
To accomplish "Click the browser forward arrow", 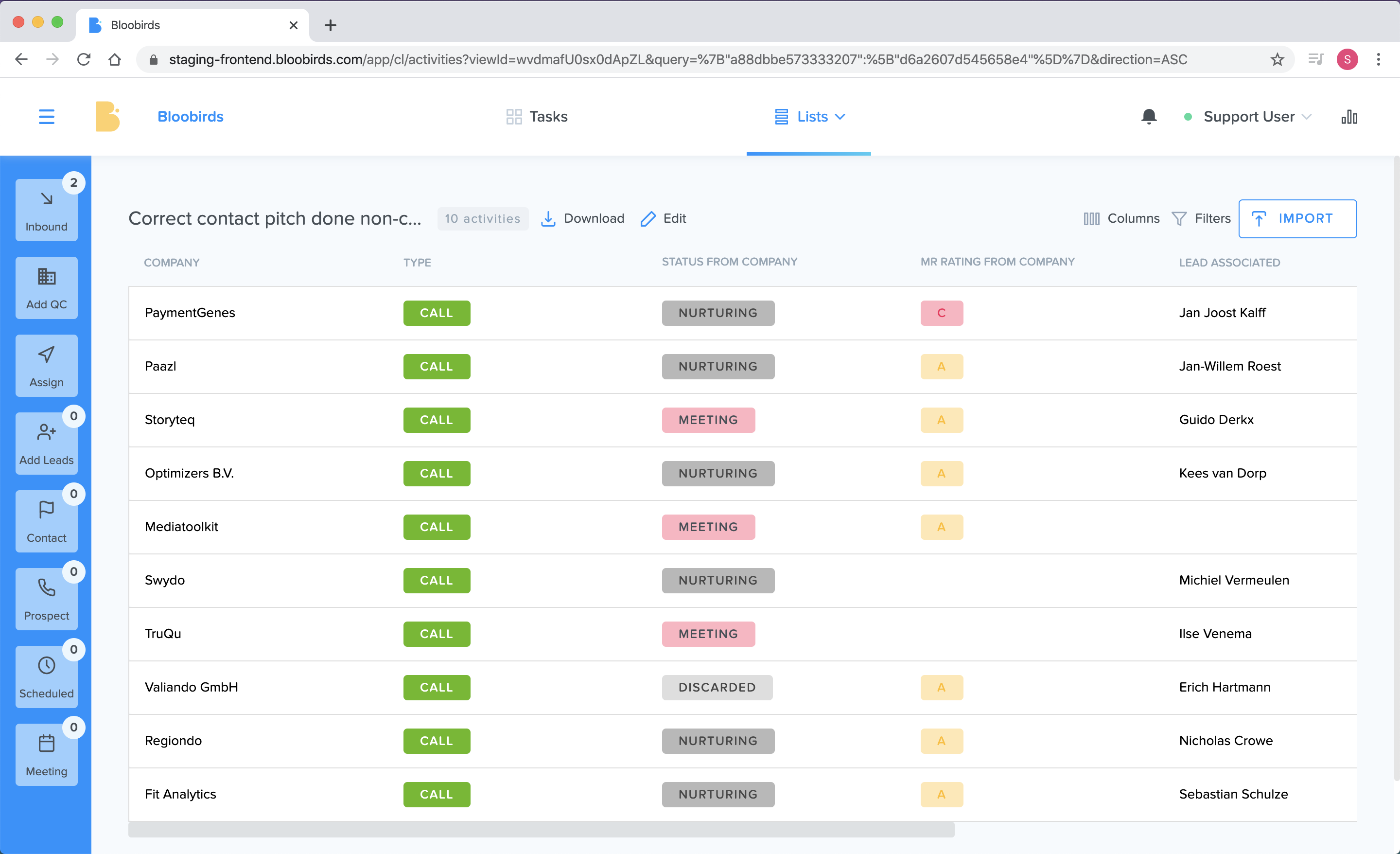I will (x=52, y=59).
